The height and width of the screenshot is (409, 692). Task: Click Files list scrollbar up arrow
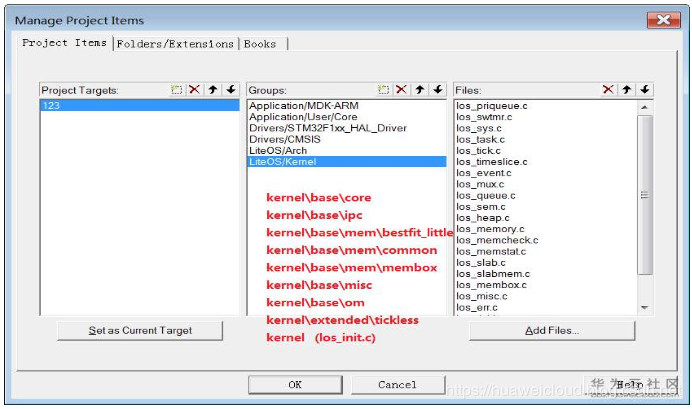click(x=645, y=107)
